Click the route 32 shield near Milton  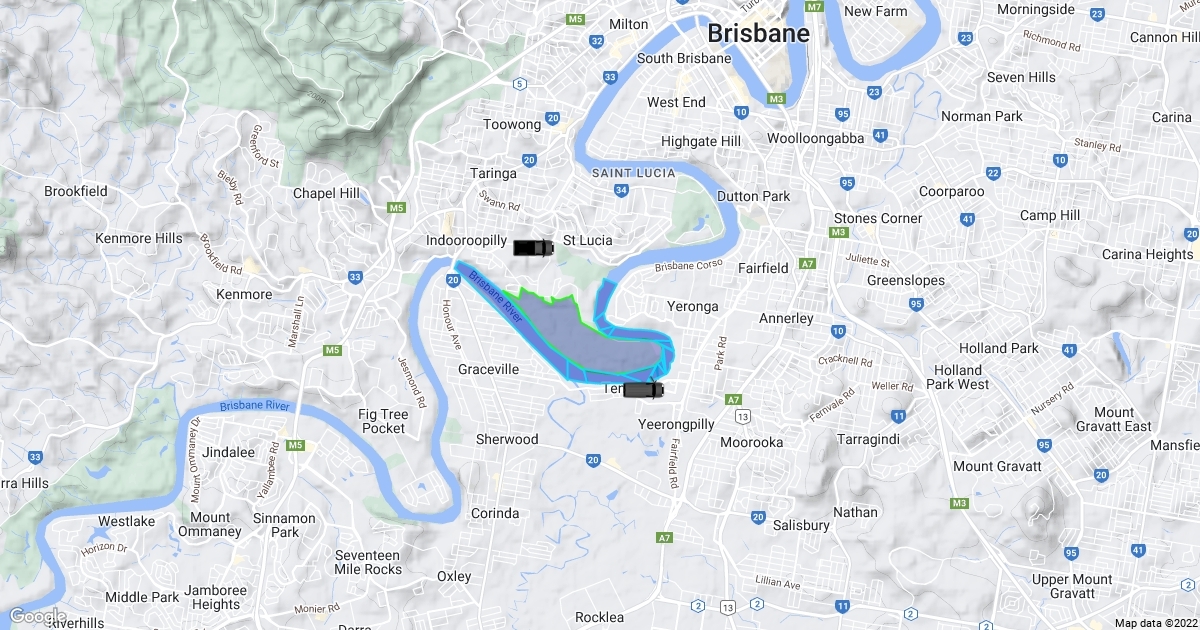click(x=597, y=41)
